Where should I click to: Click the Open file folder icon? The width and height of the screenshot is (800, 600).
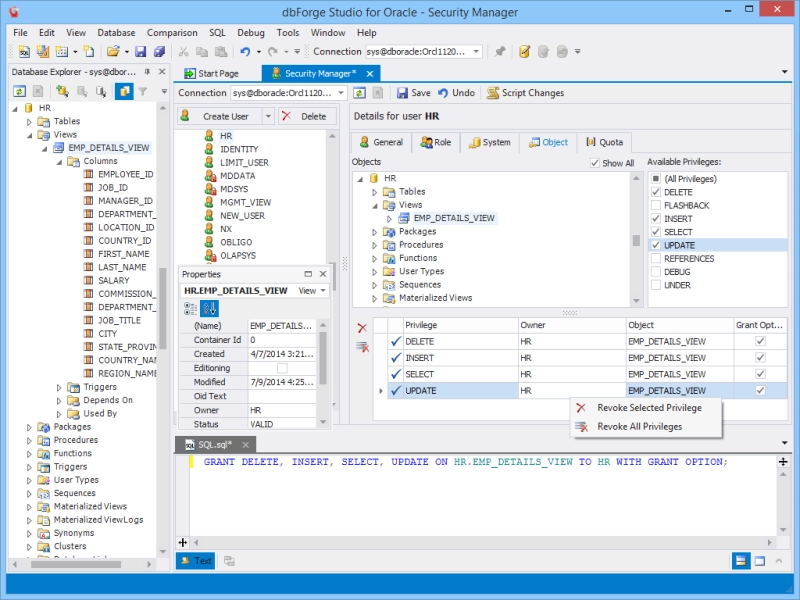[113, 52]
